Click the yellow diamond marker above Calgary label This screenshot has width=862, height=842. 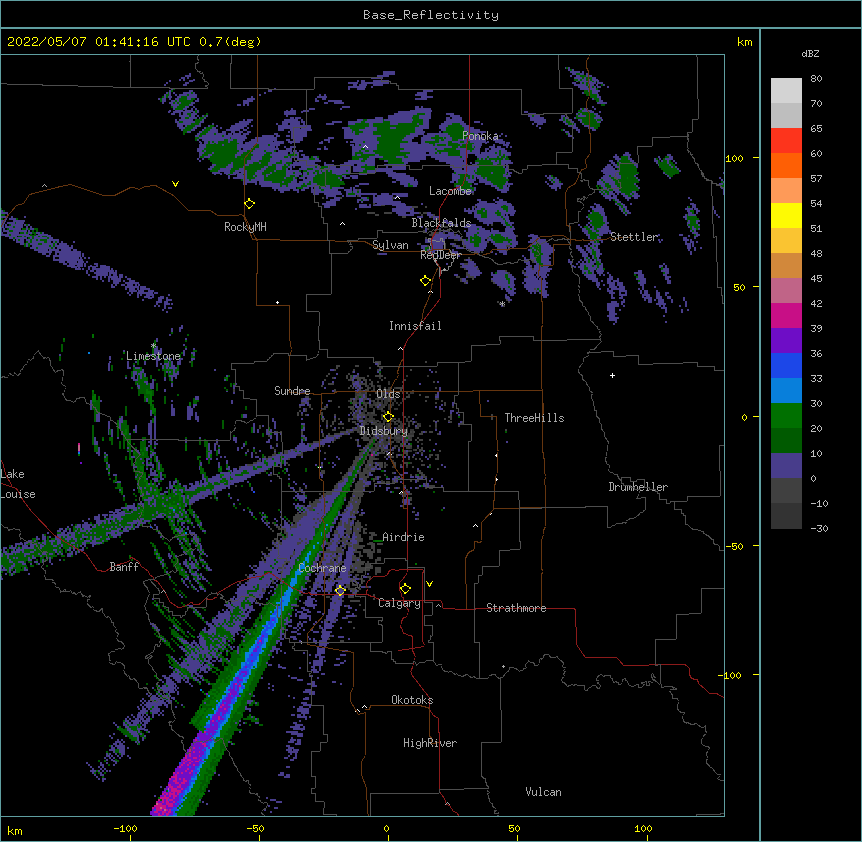click(x=405, y=589)
